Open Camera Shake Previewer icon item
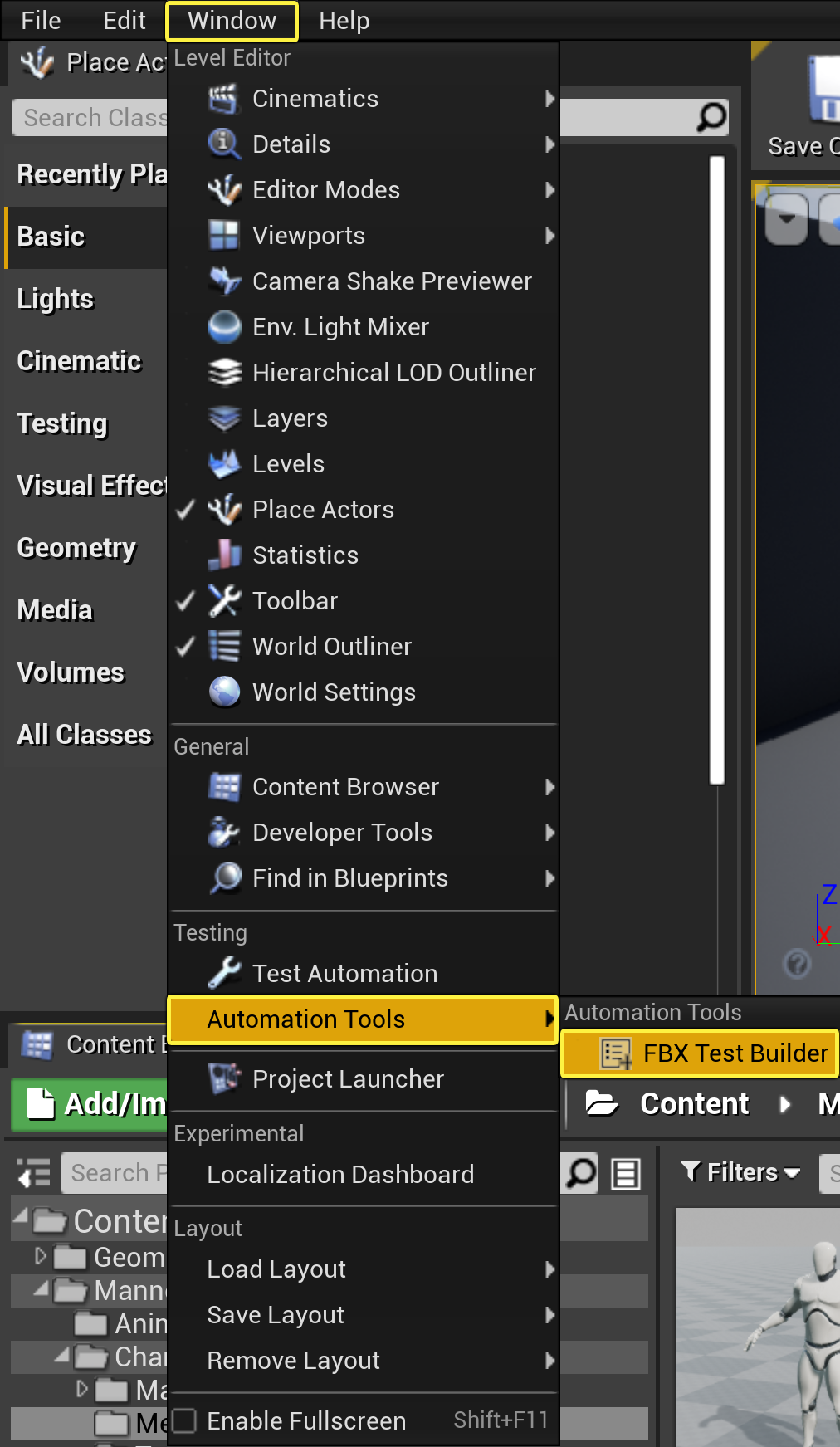The image size is (840, 1447). click(x=224, y=281)
